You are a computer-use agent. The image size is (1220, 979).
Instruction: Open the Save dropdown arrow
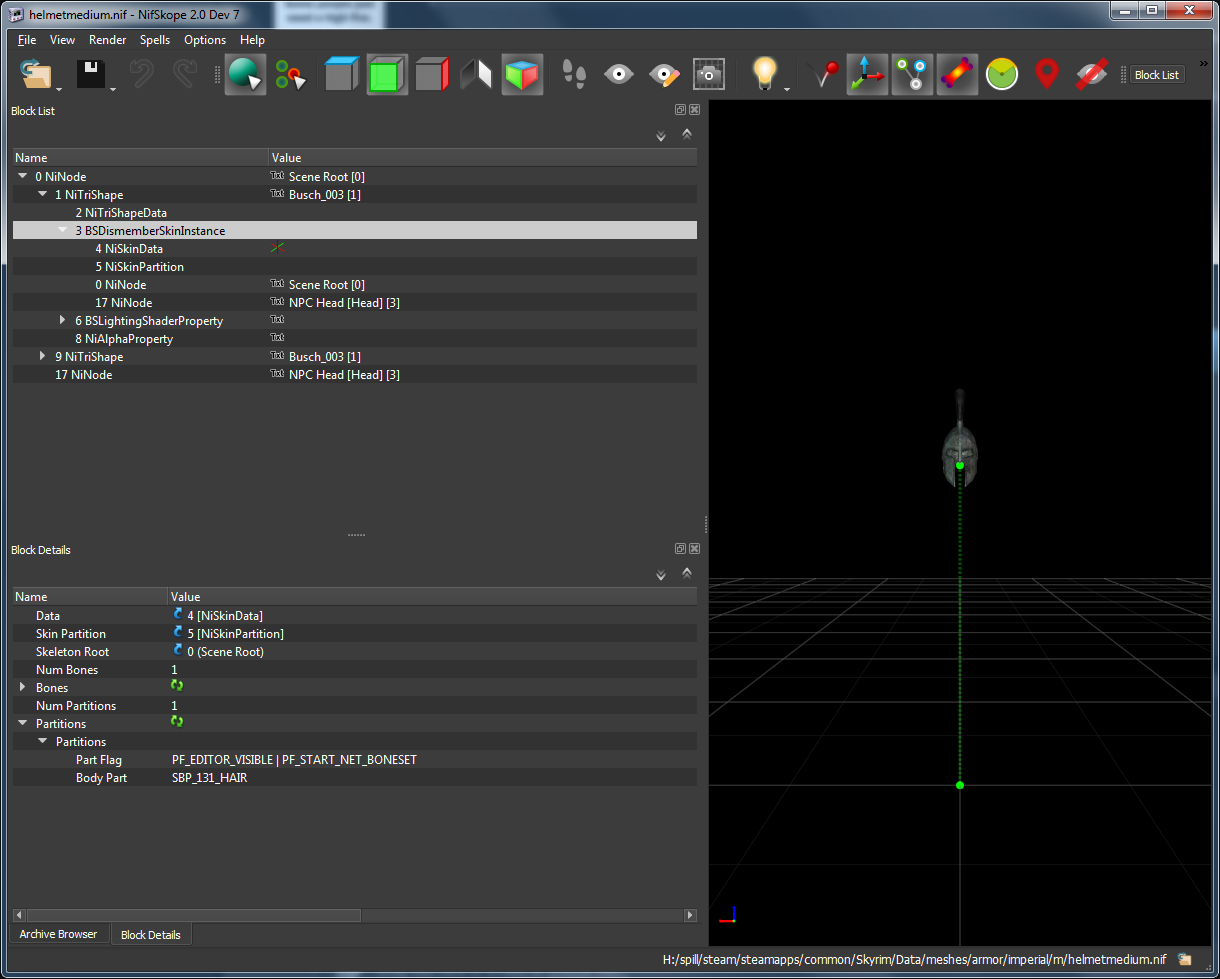pyautogui.click(x=113, y=90)
